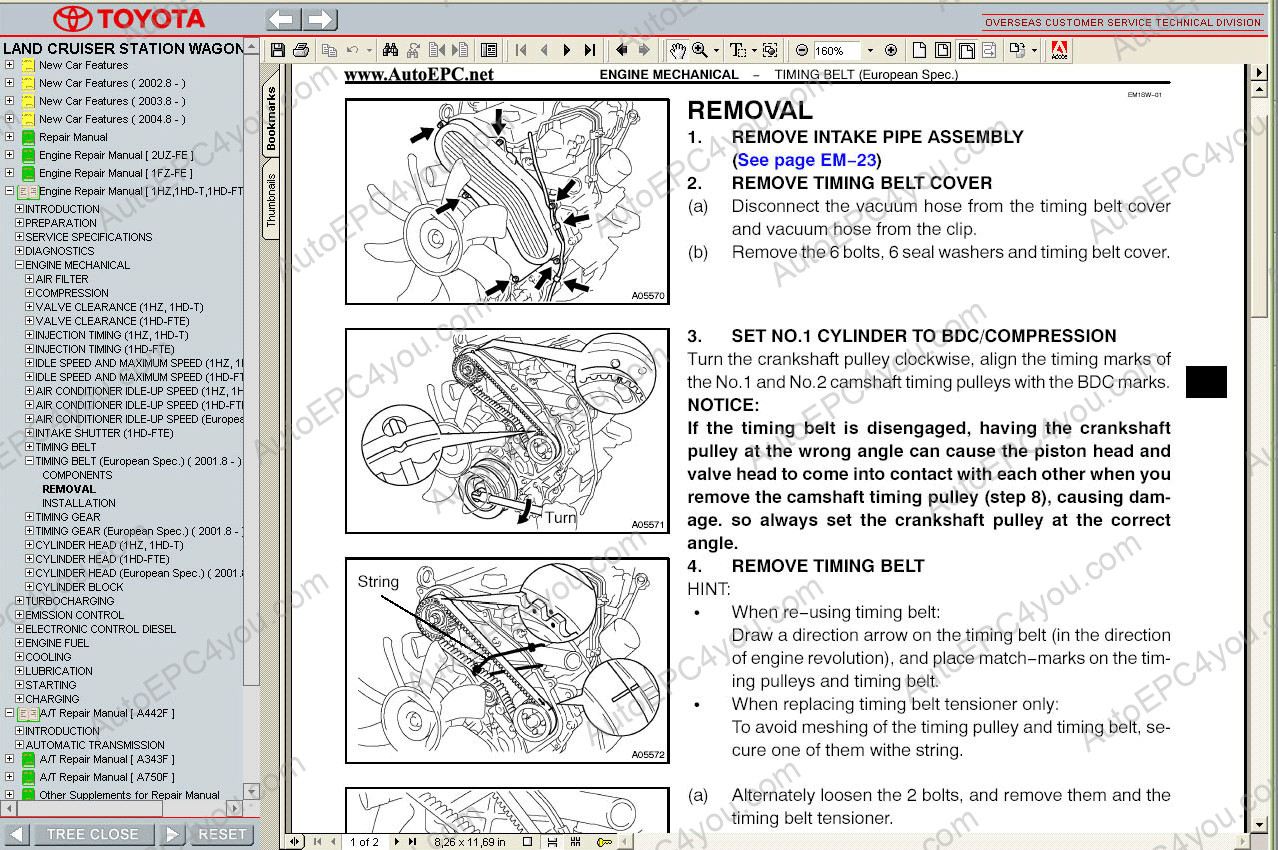This screenshot has width=1278, height=850.
Task: Click the Save icon in the PDF toolbar
Action: click(278, 50)
